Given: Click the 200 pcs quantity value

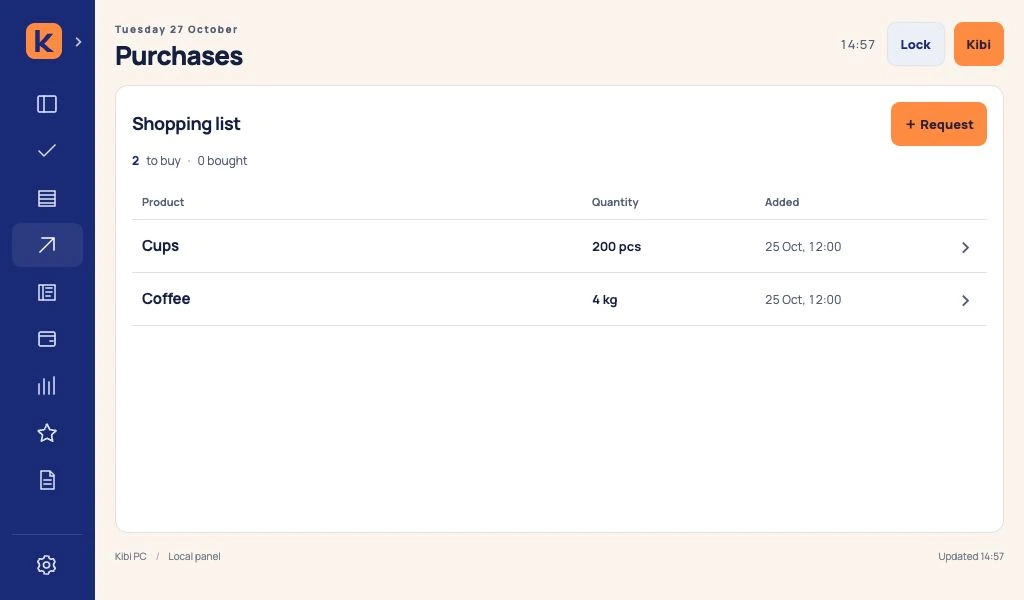Looking at the screenshot, I should pos(616,247).
